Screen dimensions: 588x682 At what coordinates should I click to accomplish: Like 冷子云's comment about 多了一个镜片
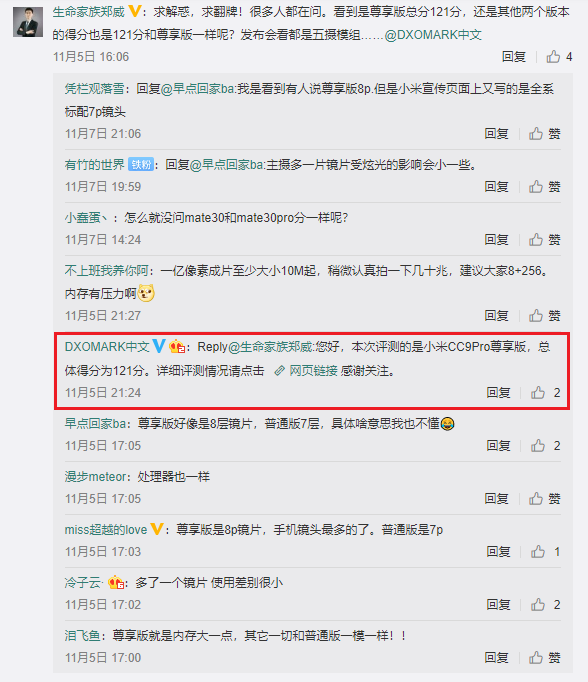tap(545, 605)
